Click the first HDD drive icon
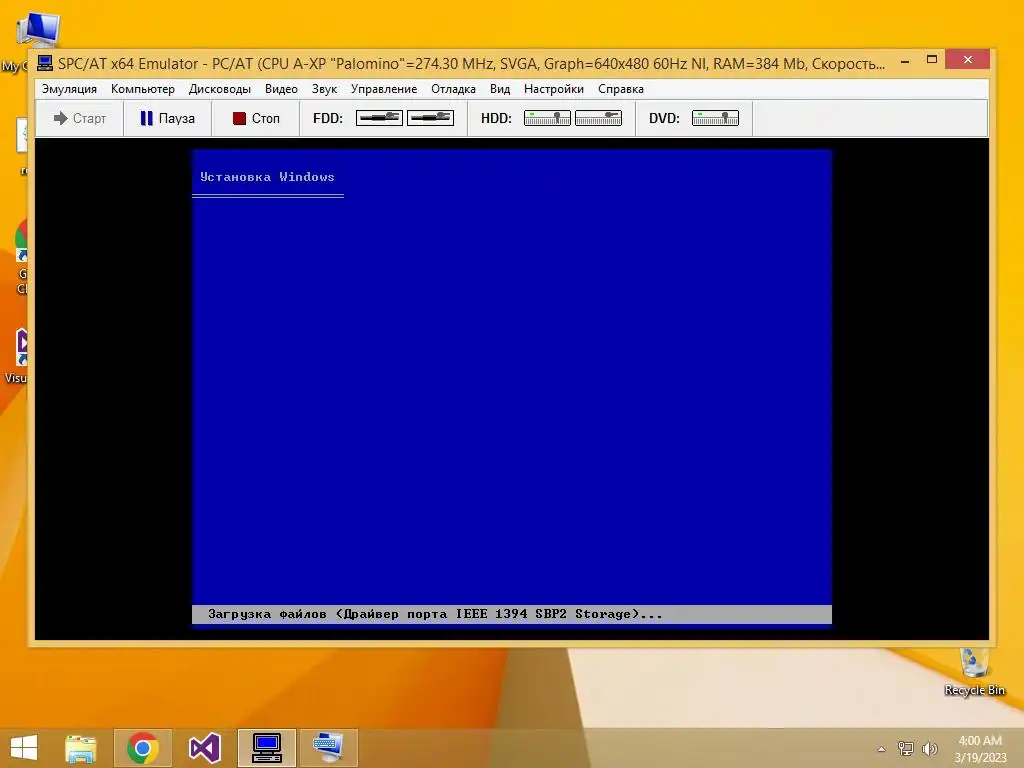The width and height of the screenshot is (1024, 768). coord(547,118)
